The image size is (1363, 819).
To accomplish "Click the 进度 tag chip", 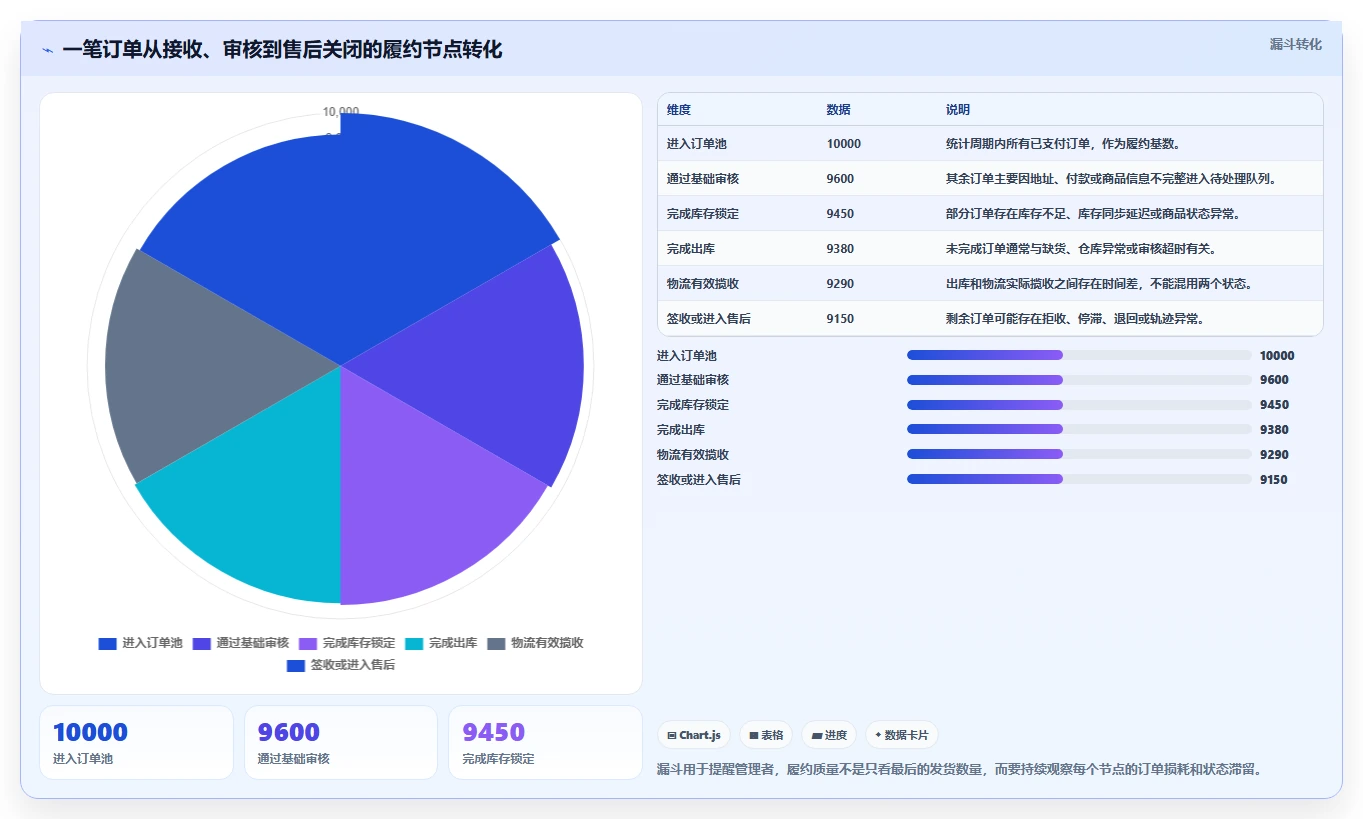I will click(x=829, y=735).
